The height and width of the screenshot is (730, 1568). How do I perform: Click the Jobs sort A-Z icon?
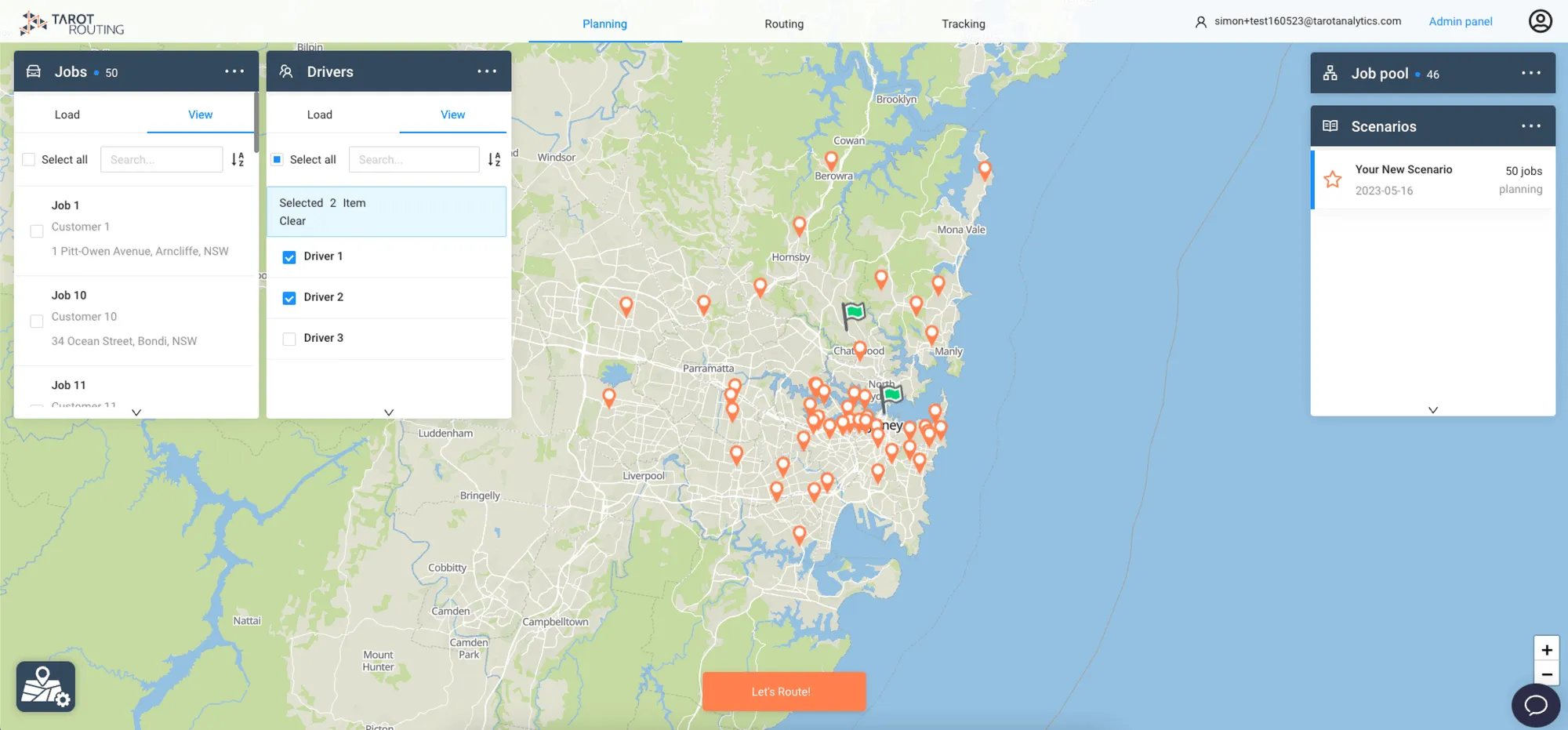point(238,159)
